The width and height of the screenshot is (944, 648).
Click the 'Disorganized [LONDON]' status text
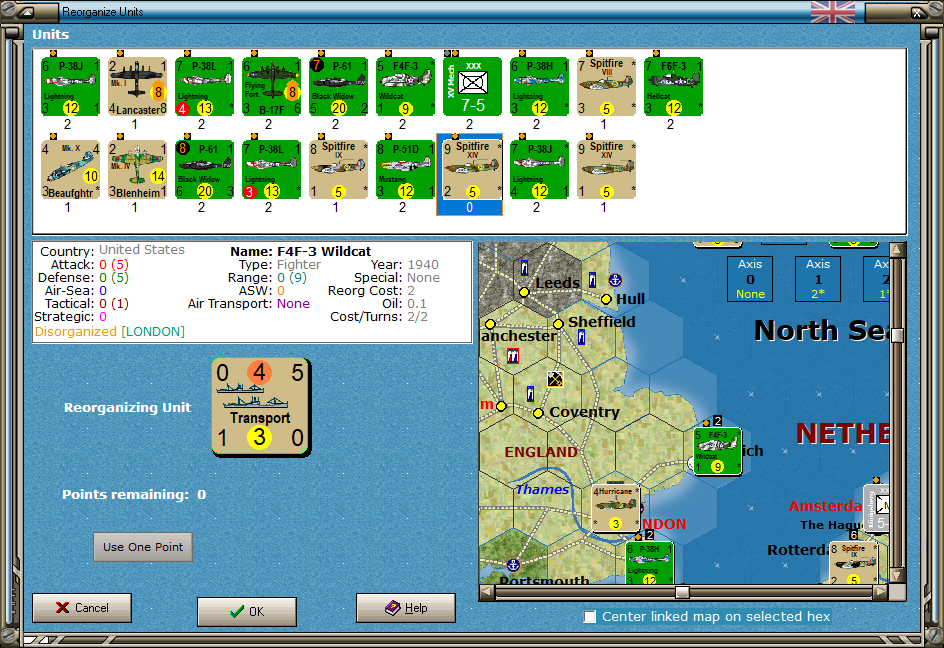click(x=110, y=332)
